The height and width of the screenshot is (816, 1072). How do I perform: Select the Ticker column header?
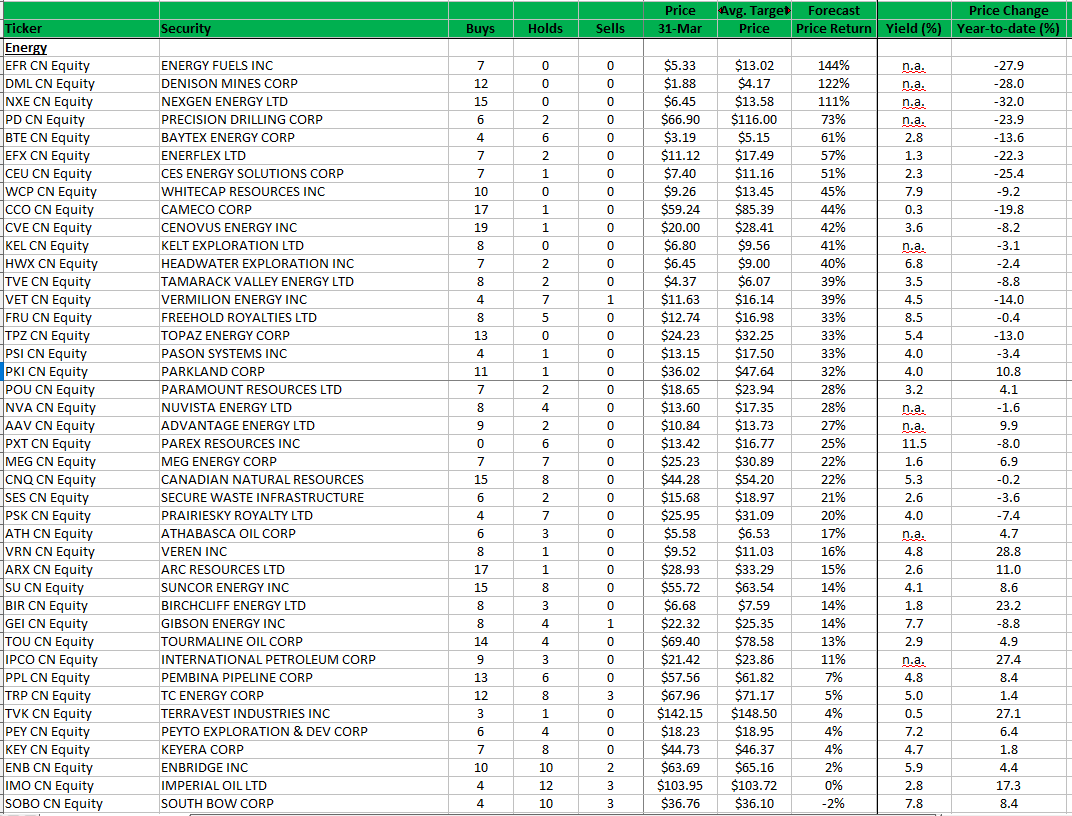[81, 29]
